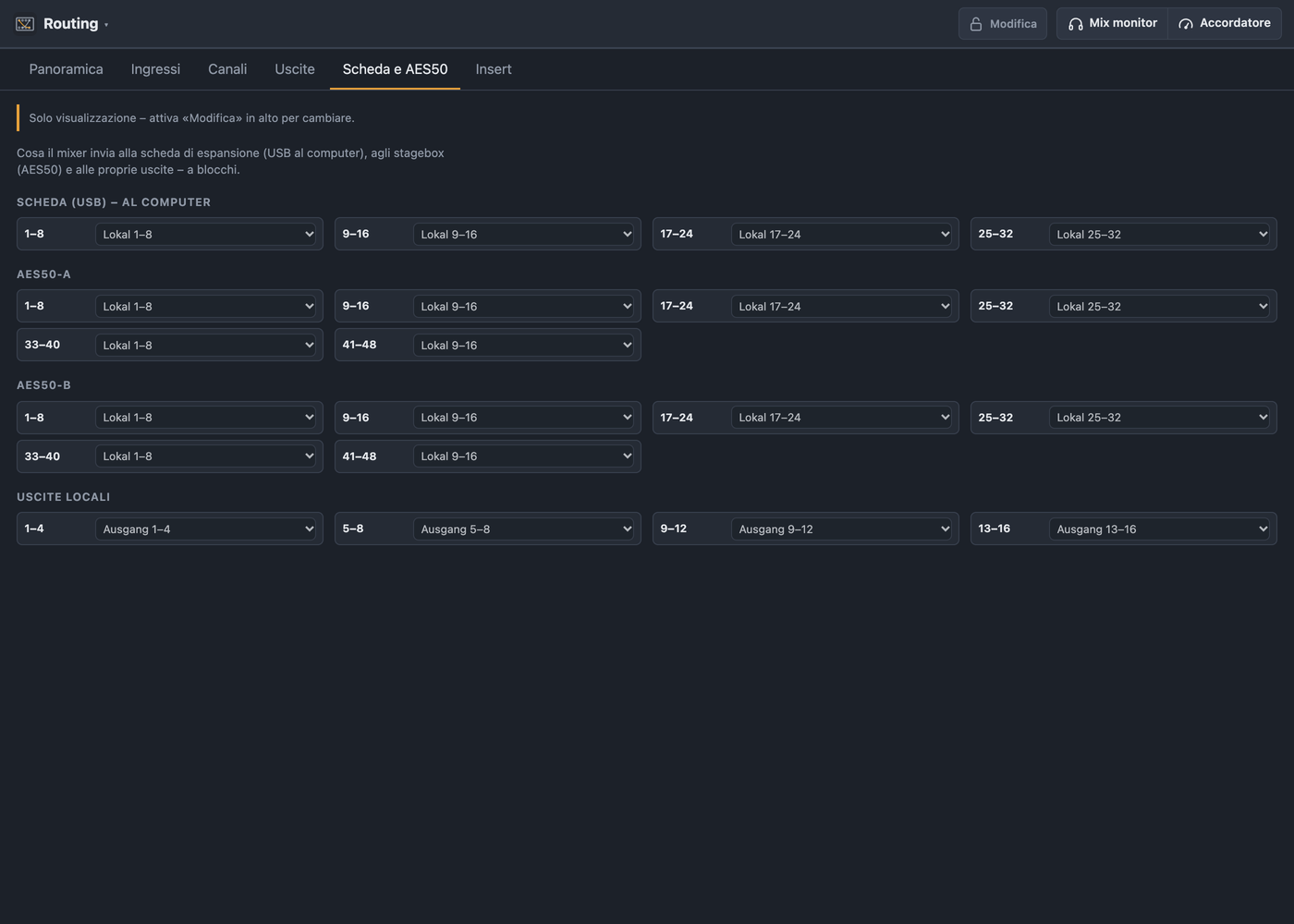Click the "Solo visualizzazione" read-only notice
The image size is (1294, 924).
tap(191, 118)
